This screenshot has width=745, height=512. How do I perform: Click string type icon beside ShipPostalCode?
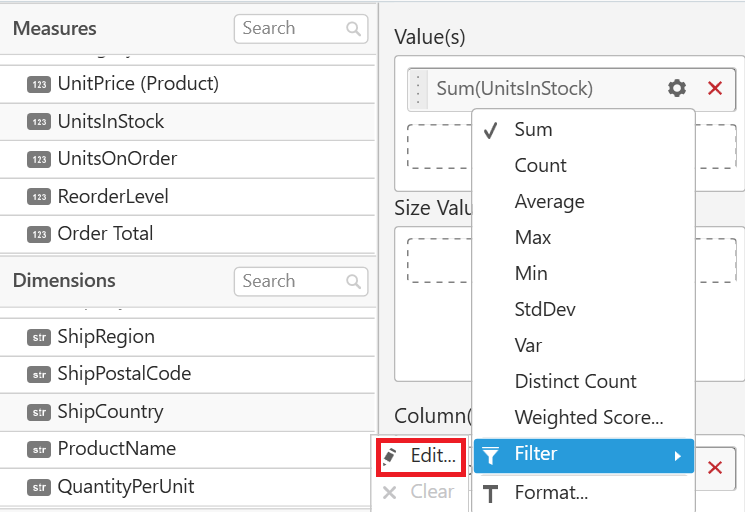click(39, 375)
